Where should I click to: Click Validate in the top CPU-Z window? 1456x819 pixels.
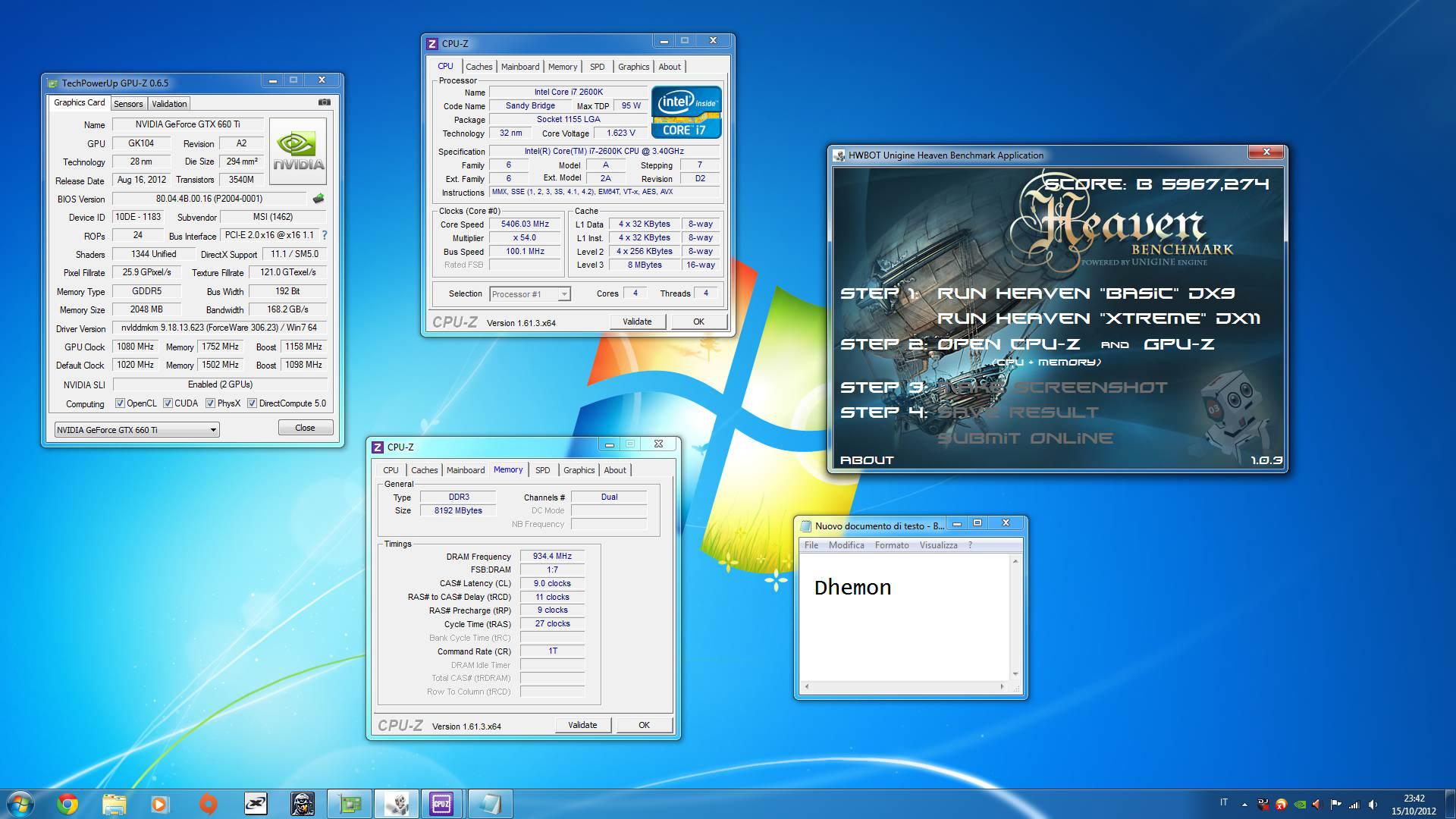coord(637,322)
